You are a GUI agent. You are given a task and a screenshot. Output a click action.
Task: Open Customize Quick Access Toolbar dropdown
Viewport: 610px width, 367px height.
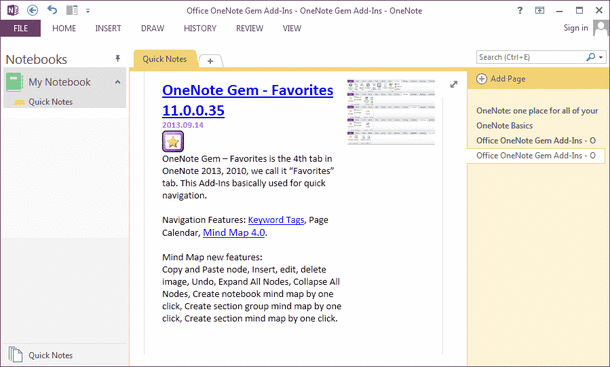point(88,11)
